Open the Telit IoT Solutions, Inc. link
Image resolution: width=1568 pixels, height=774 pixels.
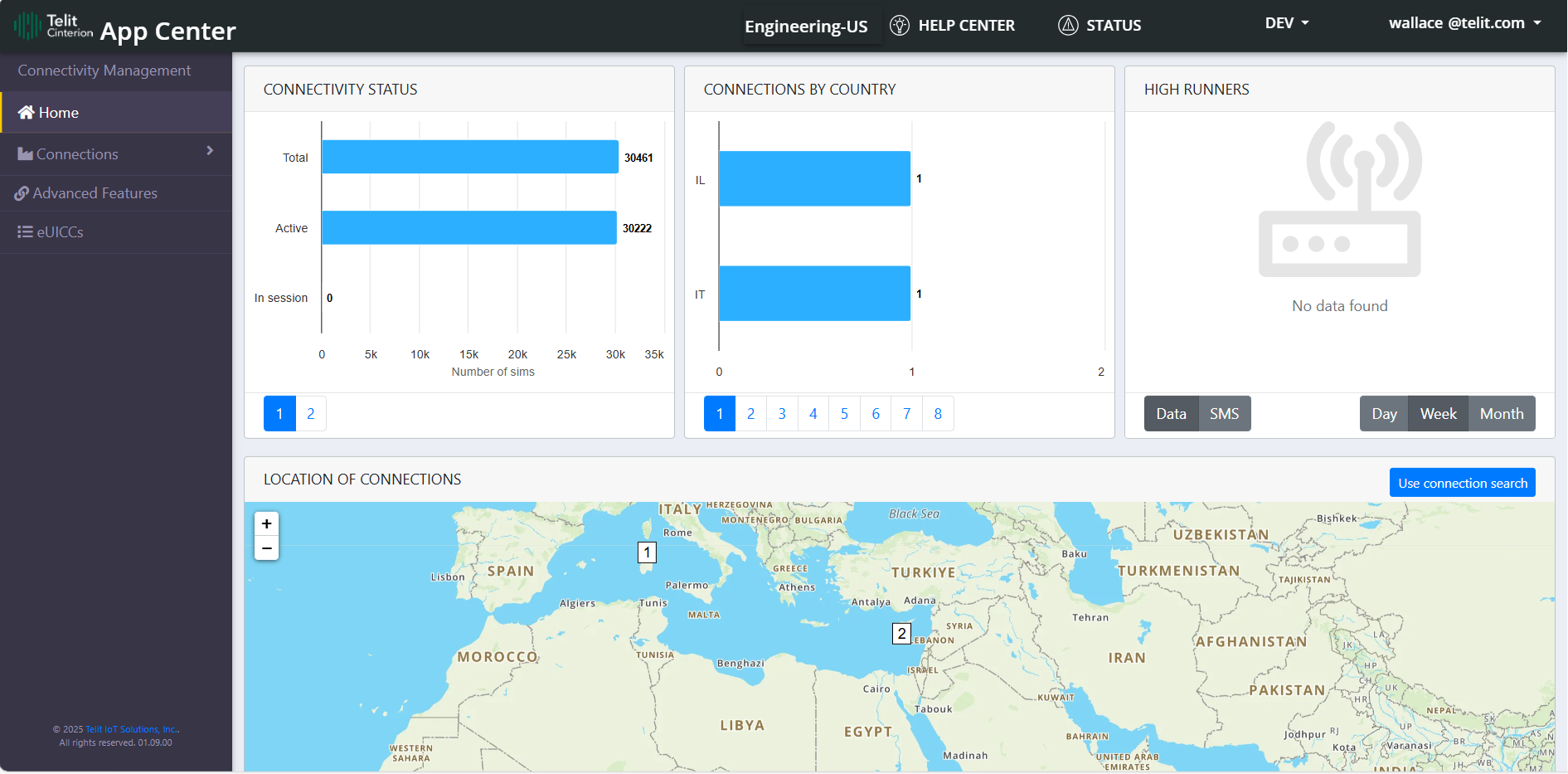(x=132, y=730)
